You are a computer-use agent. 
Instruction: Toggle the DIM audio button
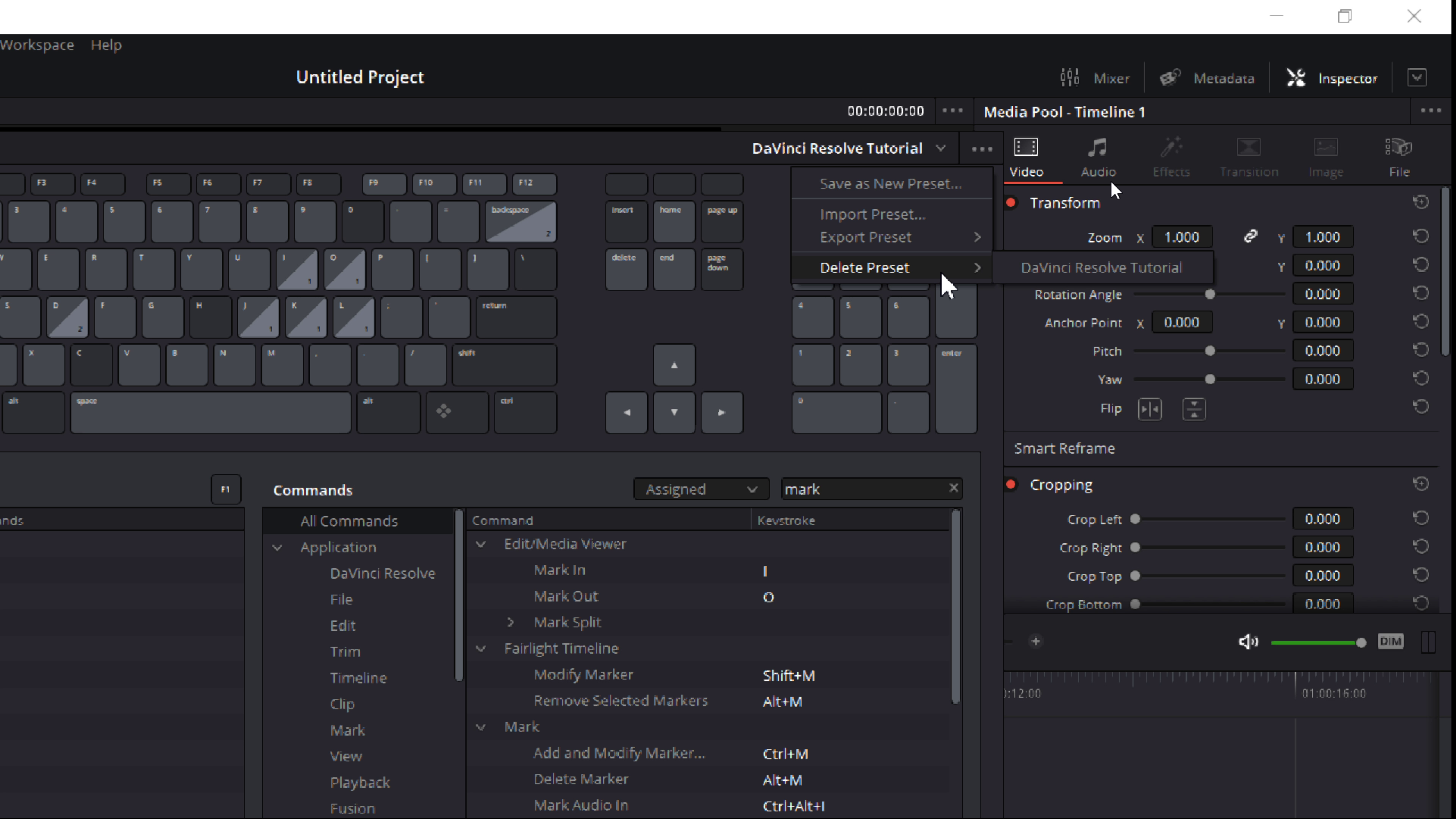(1390, 641)
